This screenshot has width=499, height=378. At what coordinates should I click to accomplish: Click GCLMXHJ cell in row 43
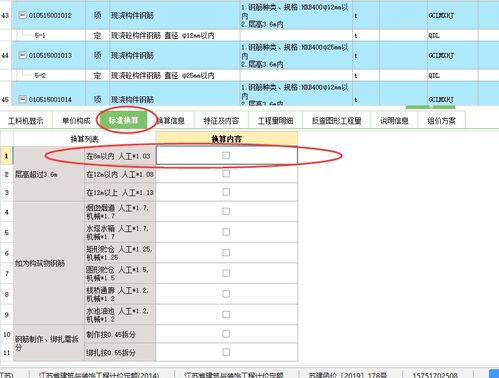(453, 15)
